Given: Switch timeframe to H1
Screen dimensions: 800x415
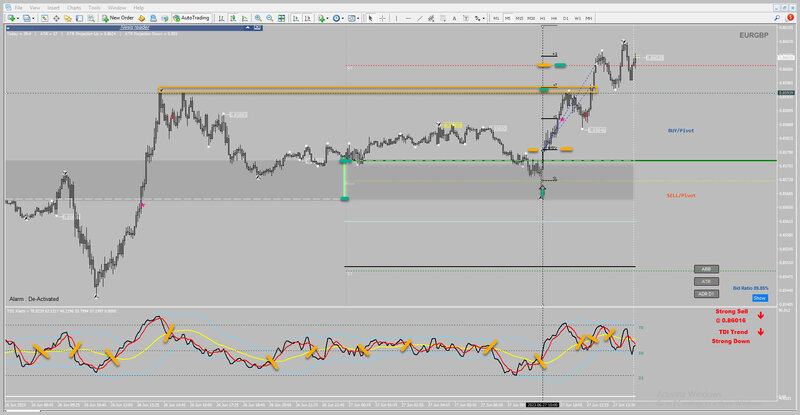Looking at the screenshot, I should (542, 18).
